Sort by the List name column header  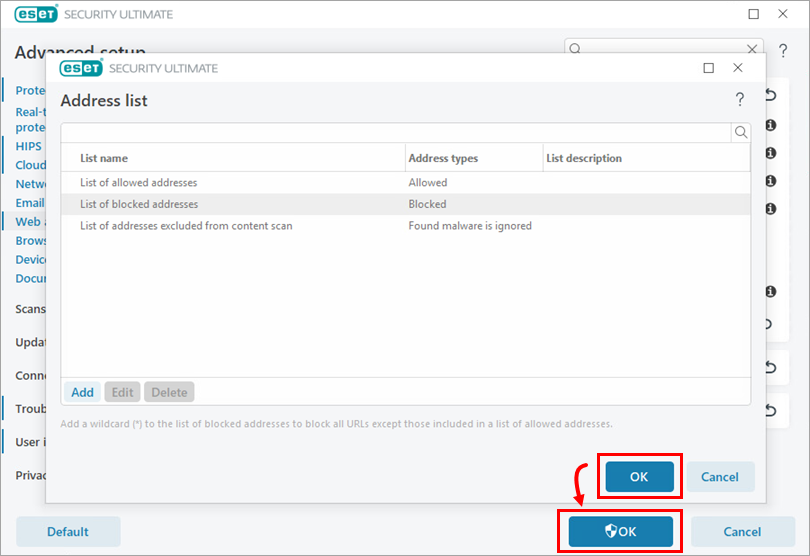[104, 158]
